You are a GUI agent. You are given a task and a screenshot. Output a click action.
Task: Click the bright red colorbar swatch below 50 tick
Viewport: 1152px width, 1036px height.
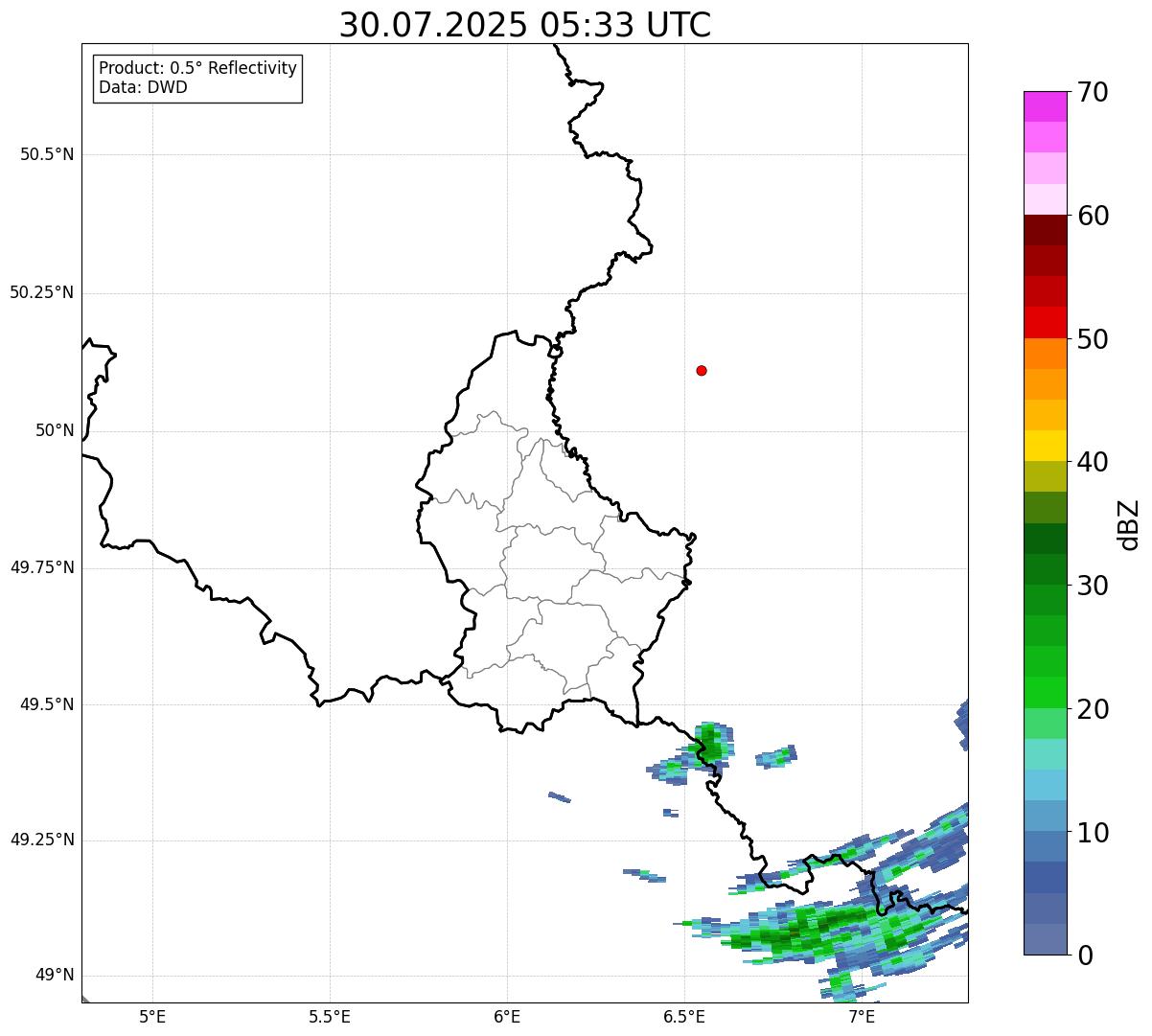click(x=1045, y=323)
